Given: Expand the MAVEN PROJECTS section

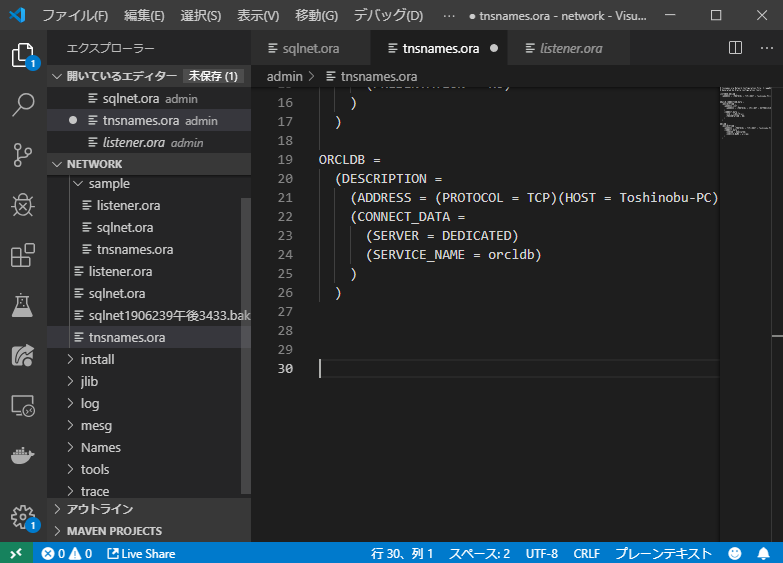Looking at the screenshot, I should click(149, 531).
